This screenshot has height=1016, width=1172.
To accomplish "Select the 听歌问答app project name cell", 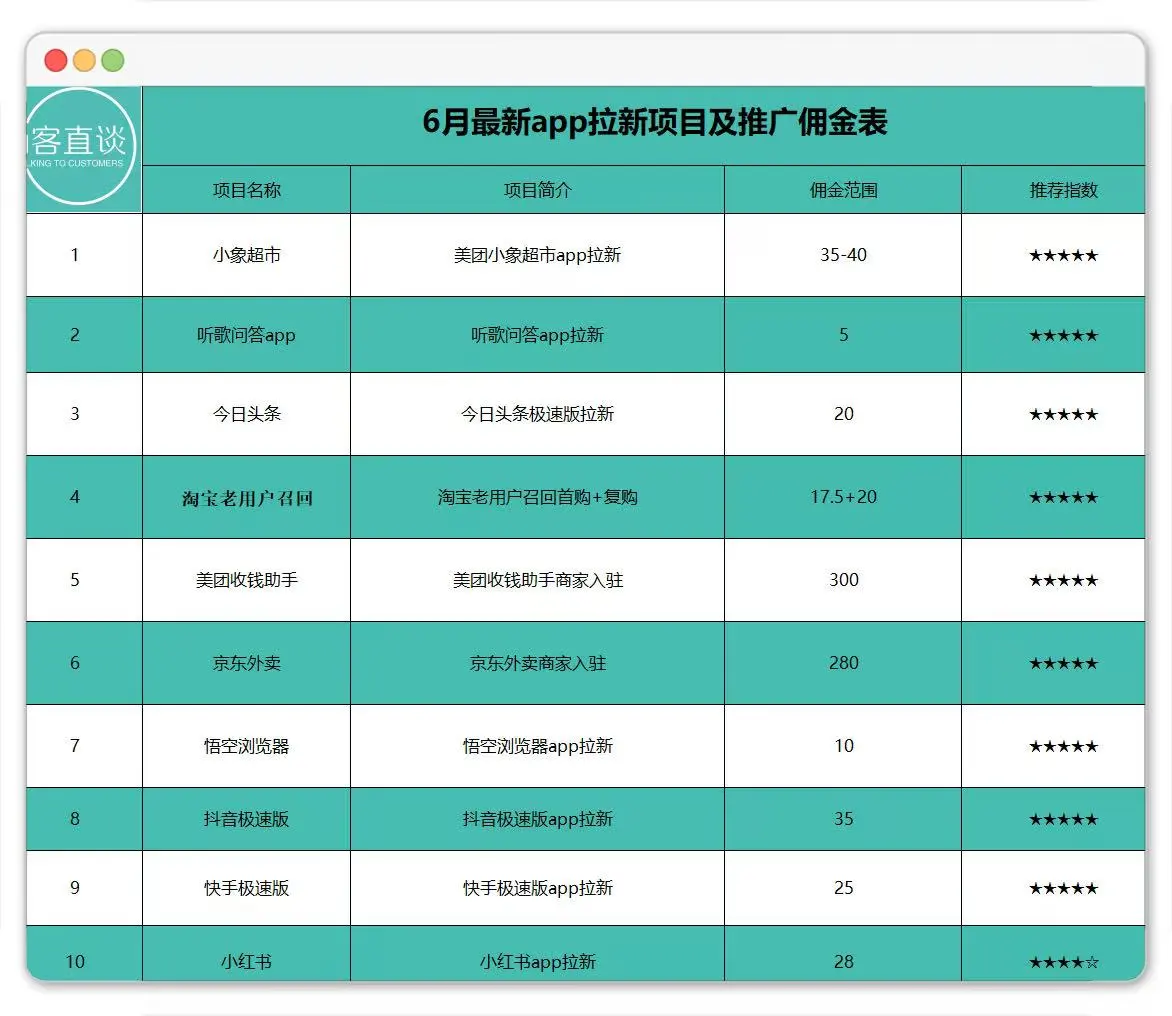I will coord(247,335).
